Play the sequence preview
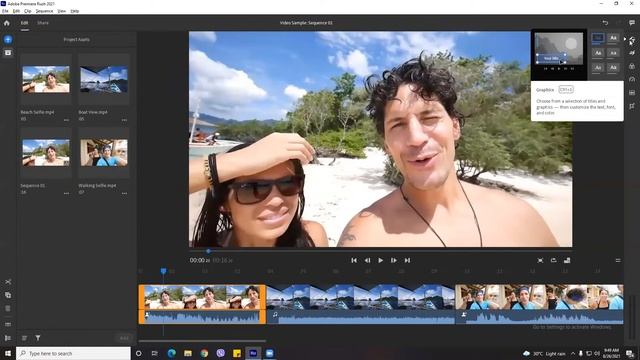 (380, 260)
